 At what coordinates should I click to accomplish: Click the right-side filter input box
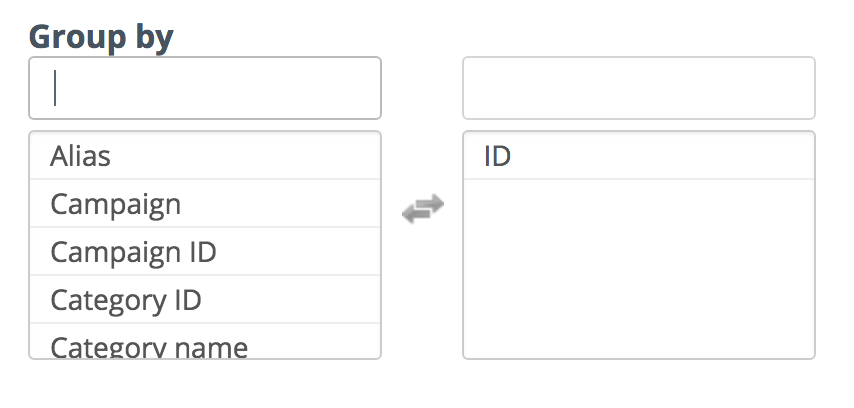pyautogui.click(x=639, y=88)
